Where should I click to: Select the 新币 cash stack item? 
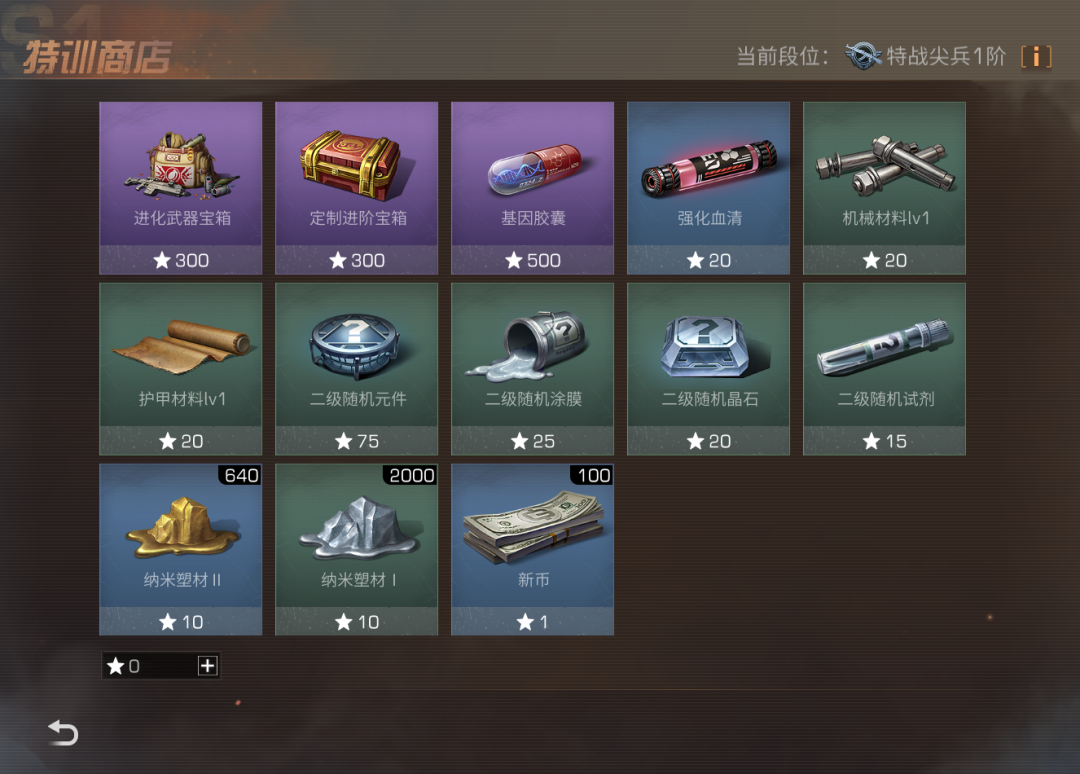pos(532,550)
